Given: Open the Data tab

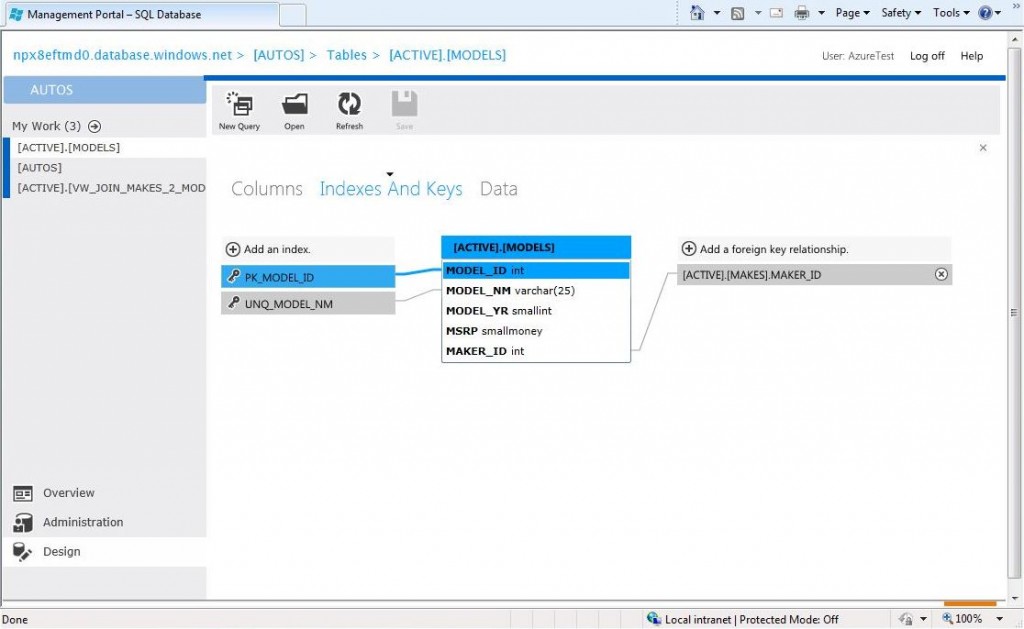Looking at the screenshot, I should tap(498, 188).
